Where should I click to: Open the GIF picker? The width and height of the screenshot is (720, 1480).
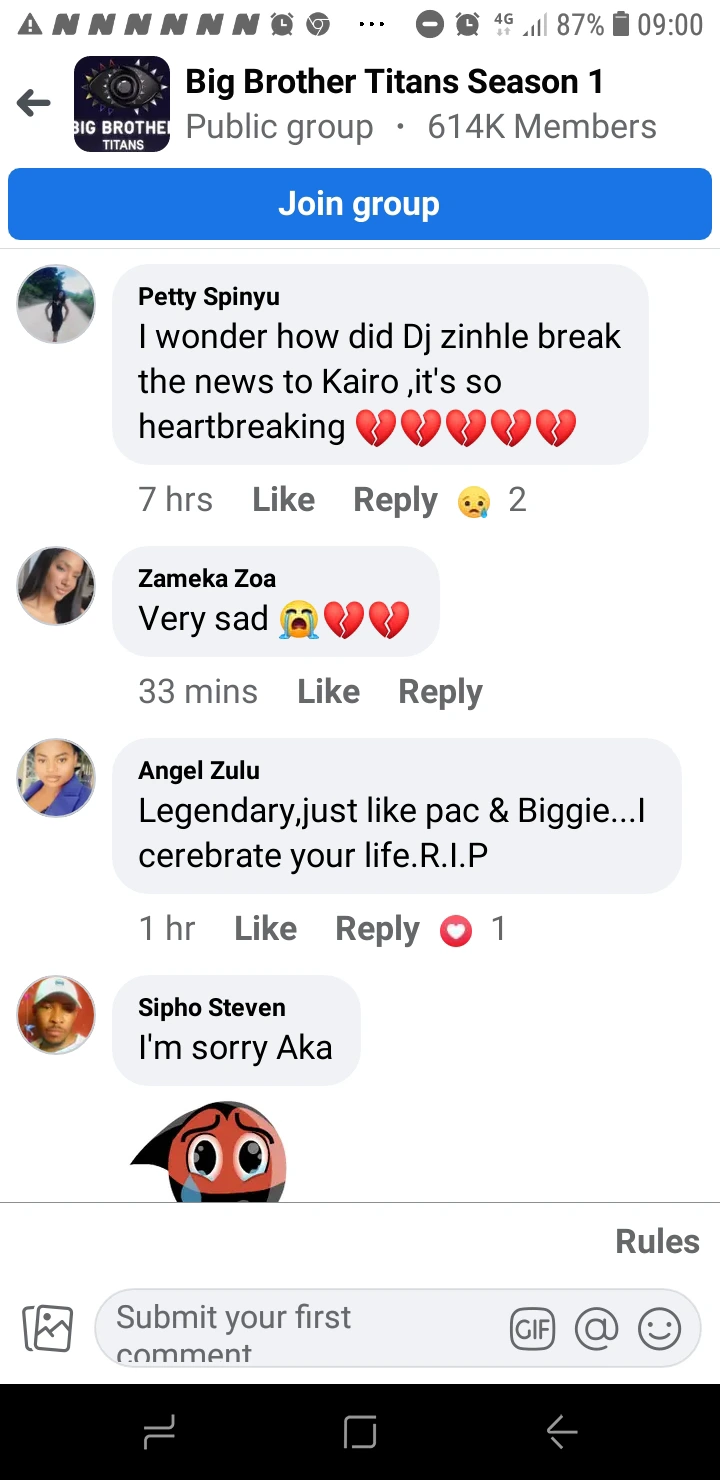(x=532, y=1329)
